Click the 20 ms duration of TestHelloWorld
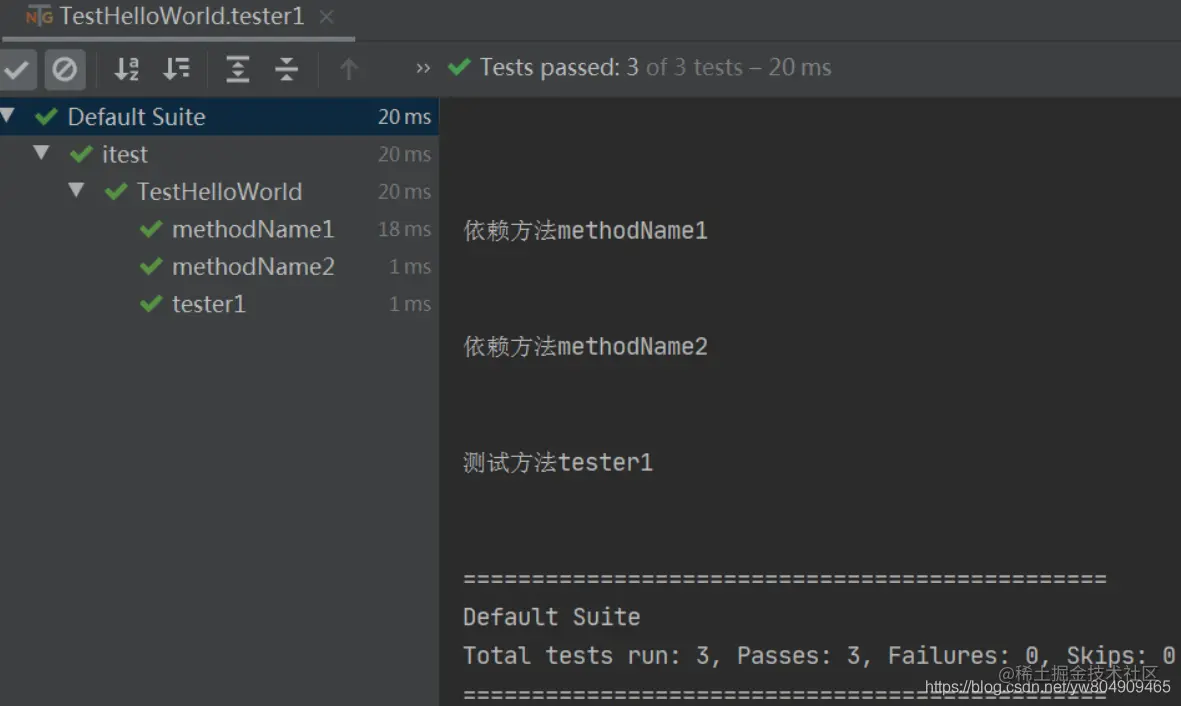Screen dimensions: 1181x706 coord(404,191)
